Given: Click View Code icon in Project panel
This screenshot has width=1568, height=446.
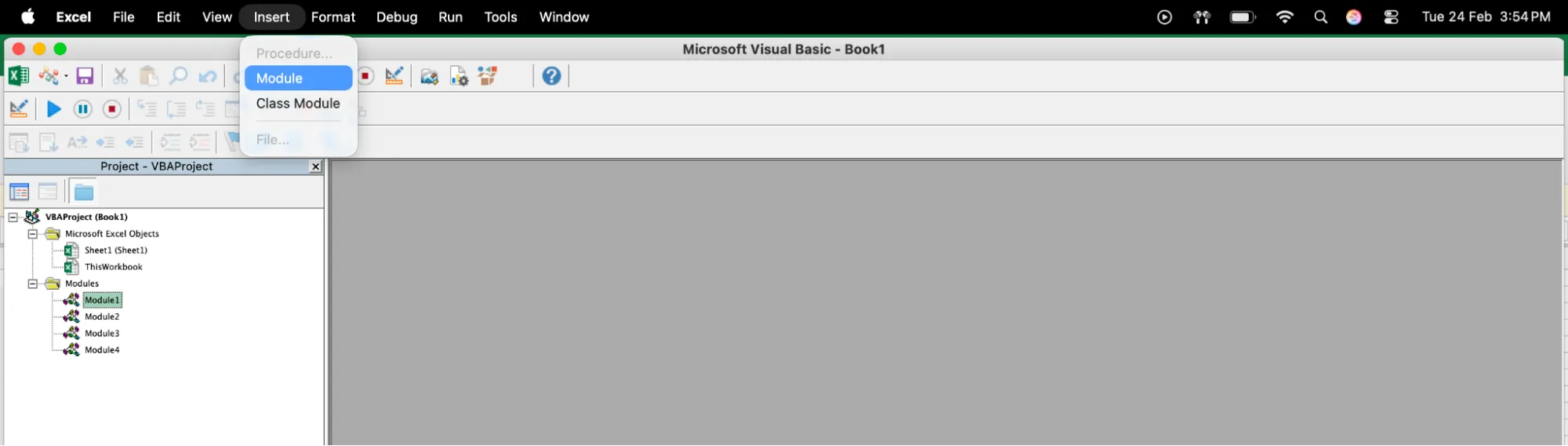Looking at the screenshot, I should pos(20,192).
